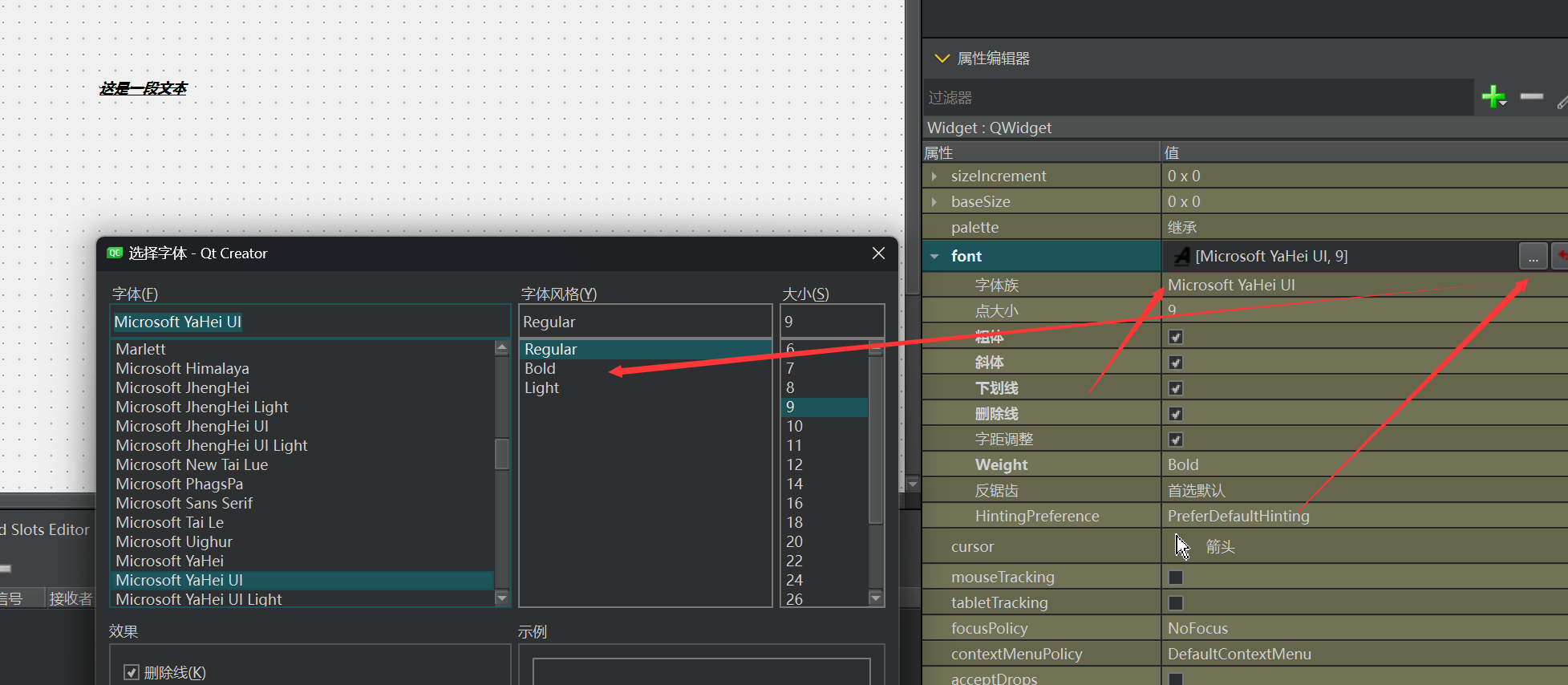Toggle the 斜体 italic checkbox
Screen dimensions: 1568x685
(x=1176, y=363)
